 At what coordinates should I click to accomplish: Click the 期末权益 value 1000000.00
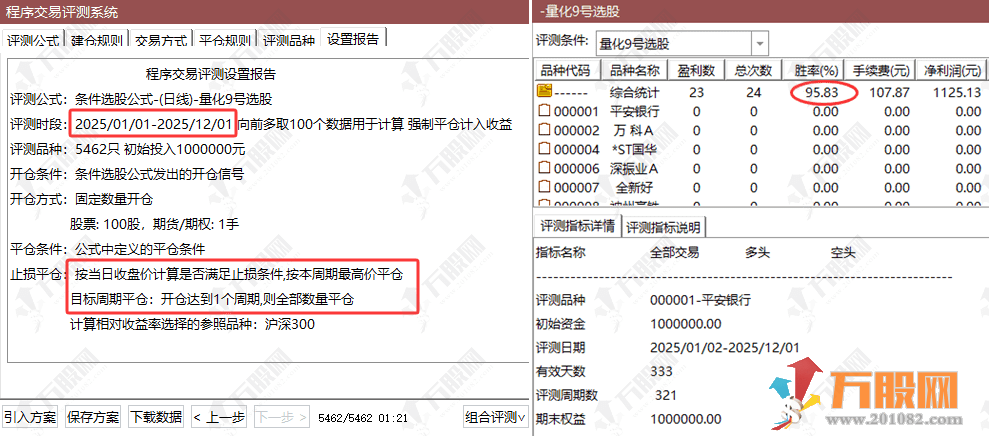point(686,418)
